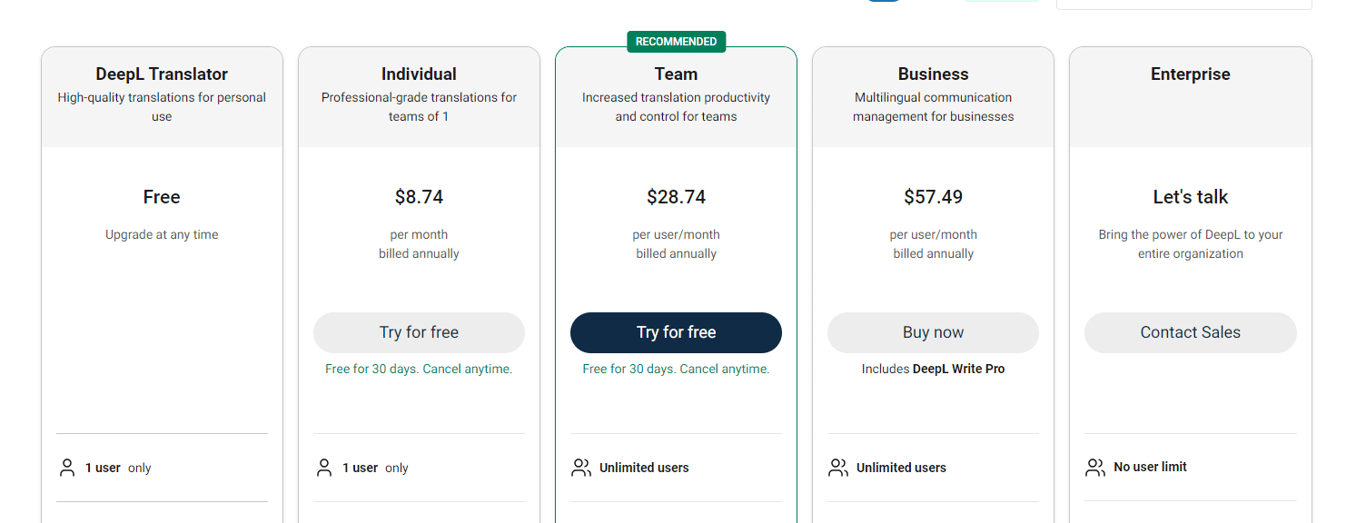Select the Individual plan heading
The height and width of the screenshot is (523, 1366).
(x=419, y=74)
